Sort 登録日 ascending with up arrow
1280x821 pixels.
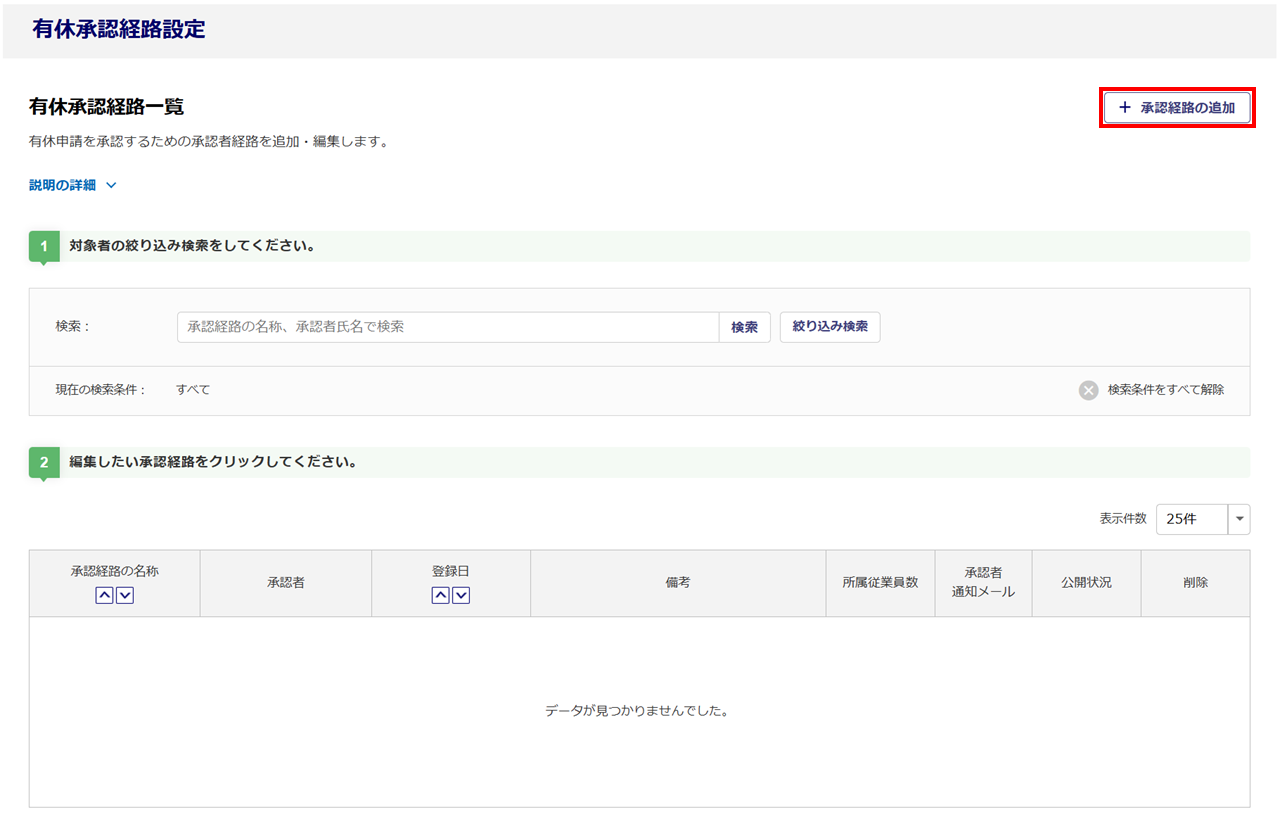click(441, 595)
